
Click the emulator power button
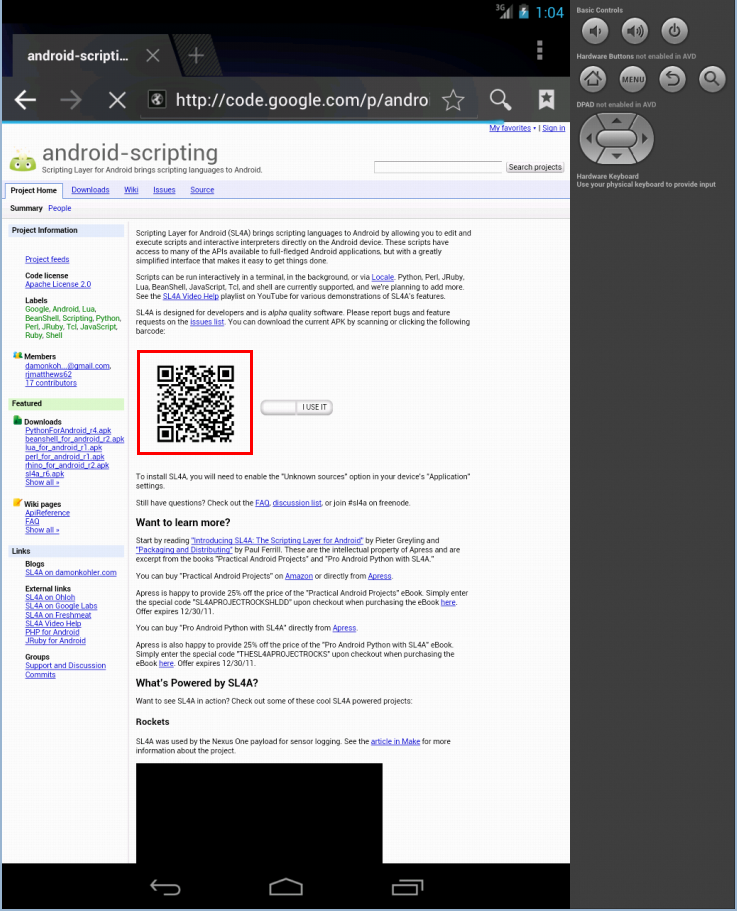tap(674, 31)
